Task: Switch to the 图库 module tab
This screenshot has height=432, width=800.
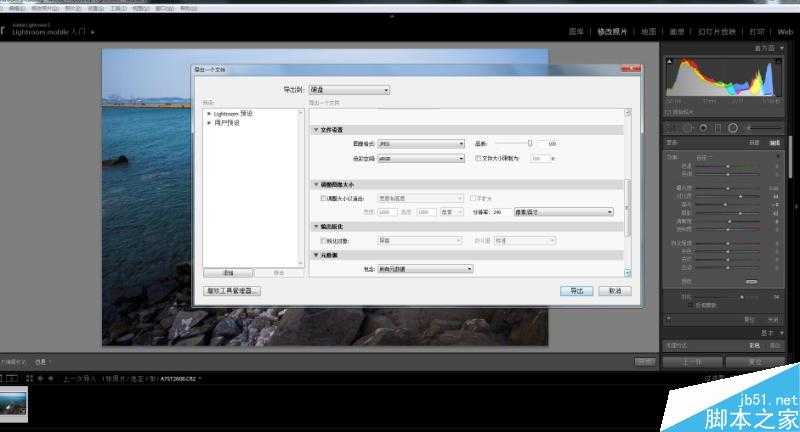Action: click(x=576, y=32)
